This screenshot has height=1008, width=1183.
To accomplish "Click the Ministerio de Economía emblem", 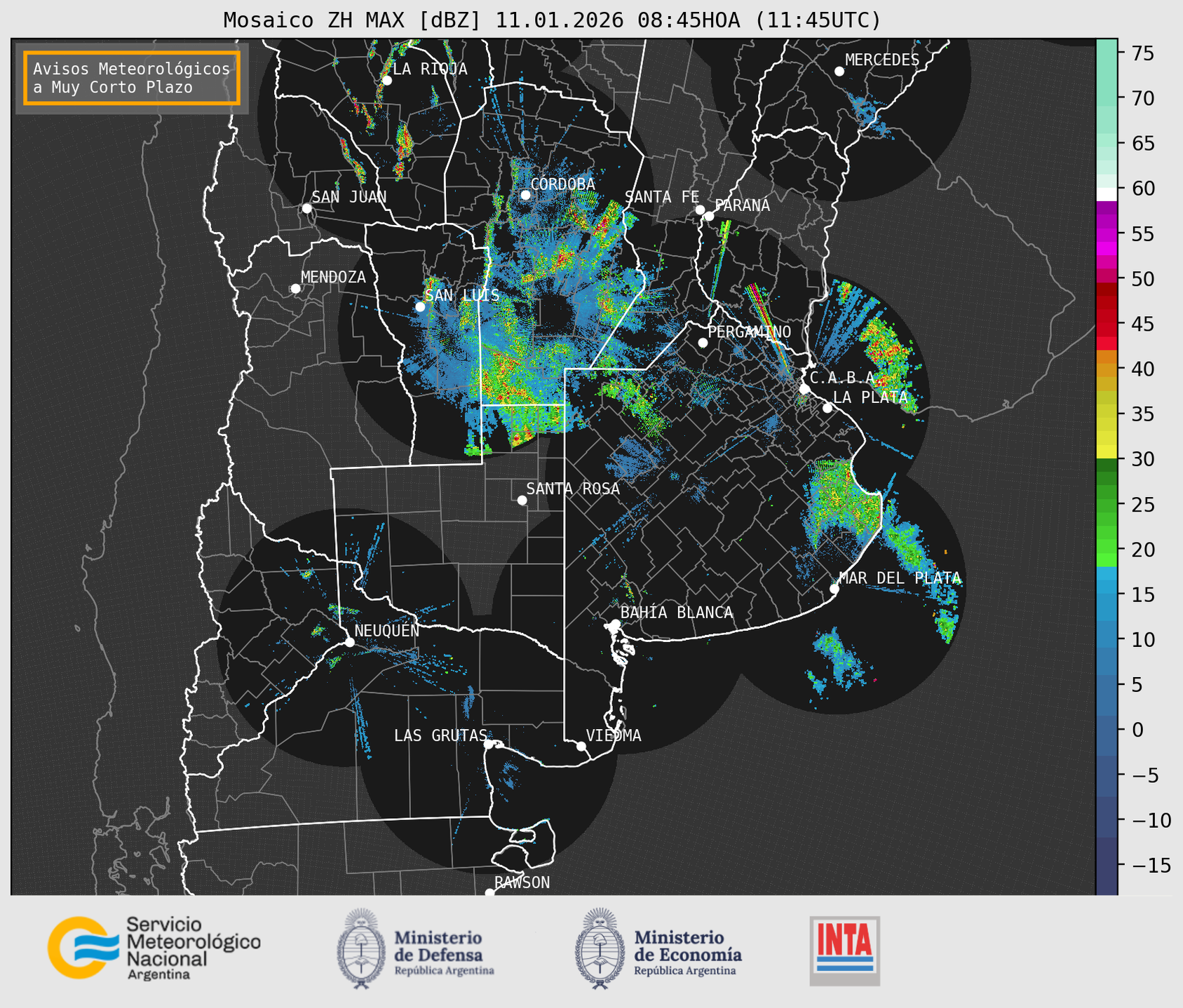I will [x=600, y=948].
